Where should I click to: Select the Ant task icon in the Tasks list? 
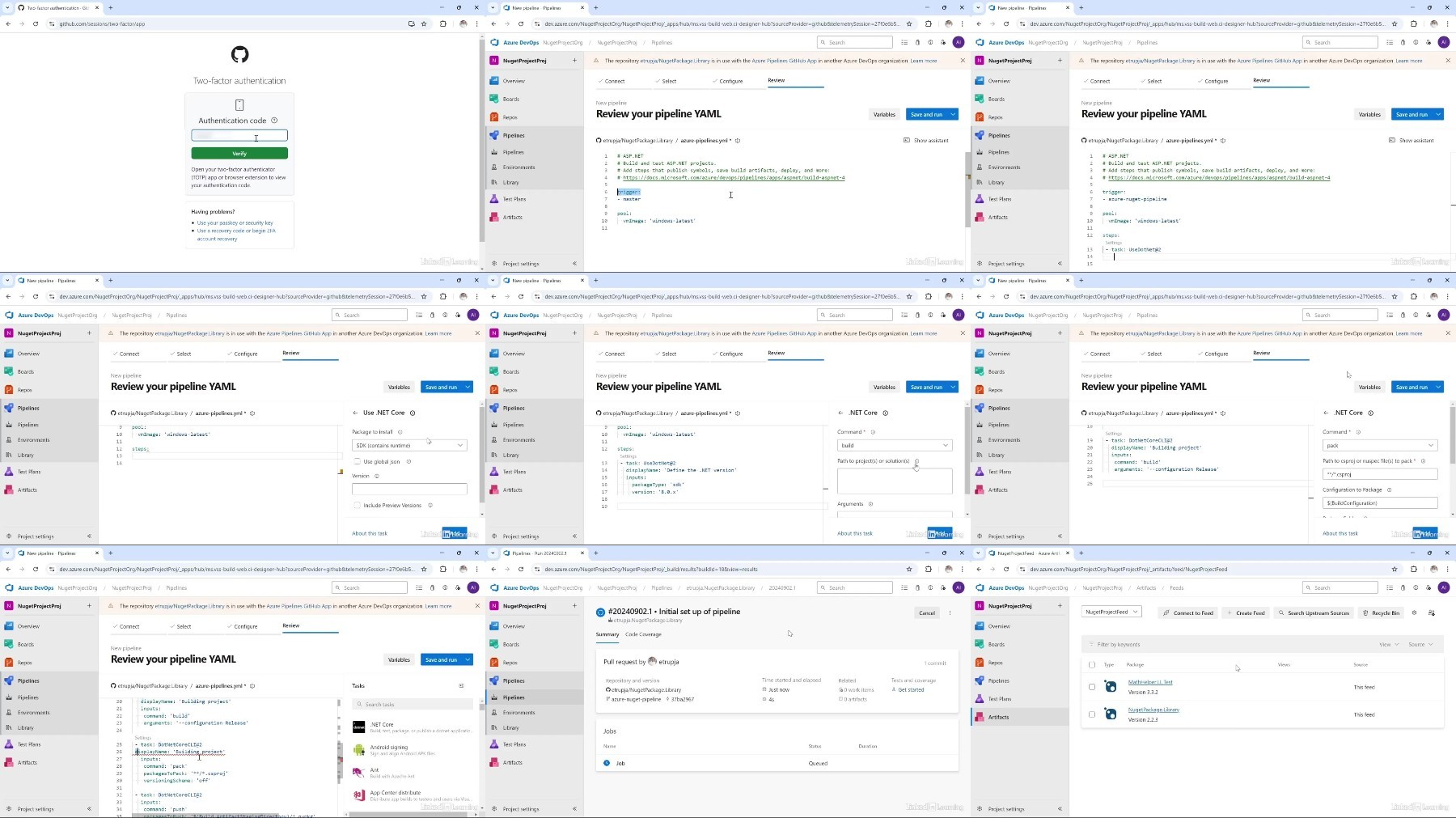[x=359, y=773]
